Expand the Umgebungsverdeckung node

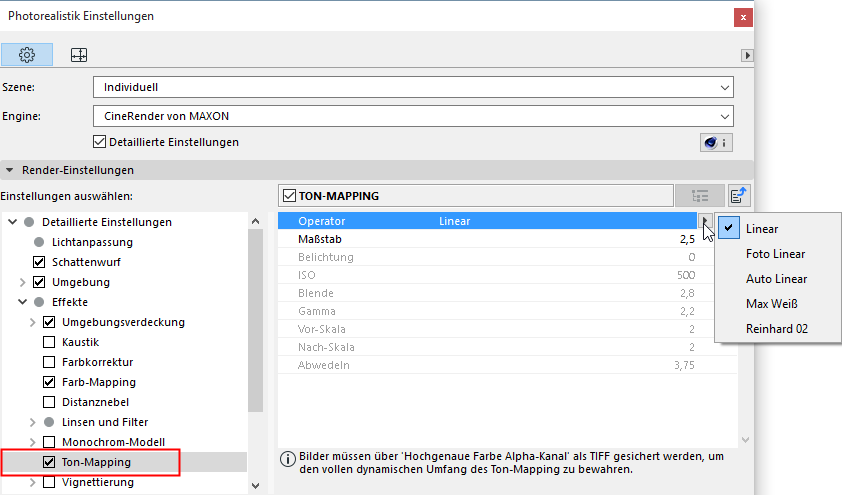click(x=32, y=322)
